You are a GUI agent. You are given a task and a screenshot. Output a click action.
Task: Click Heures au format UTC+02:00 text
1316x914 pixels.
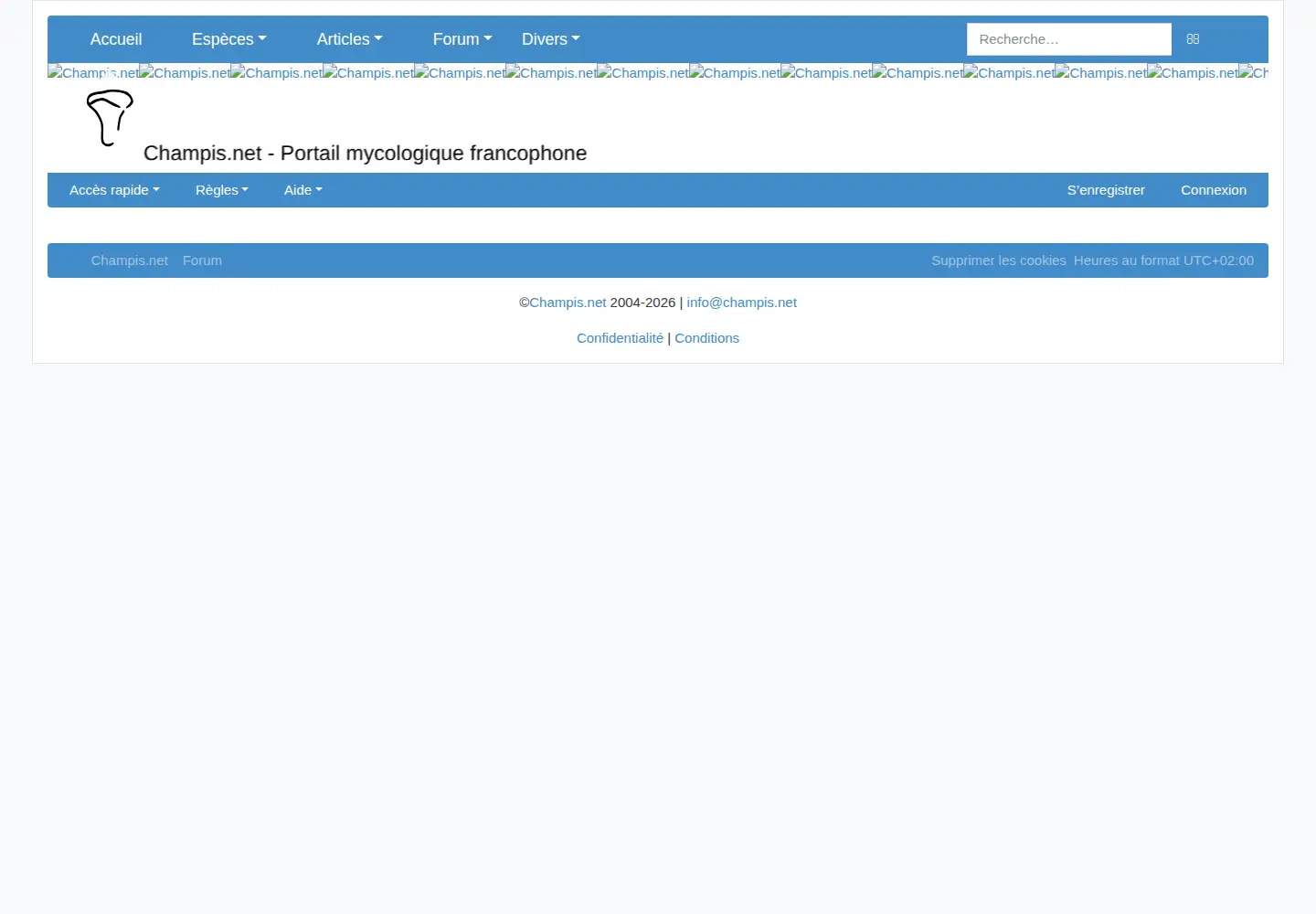coord(1163,260)
